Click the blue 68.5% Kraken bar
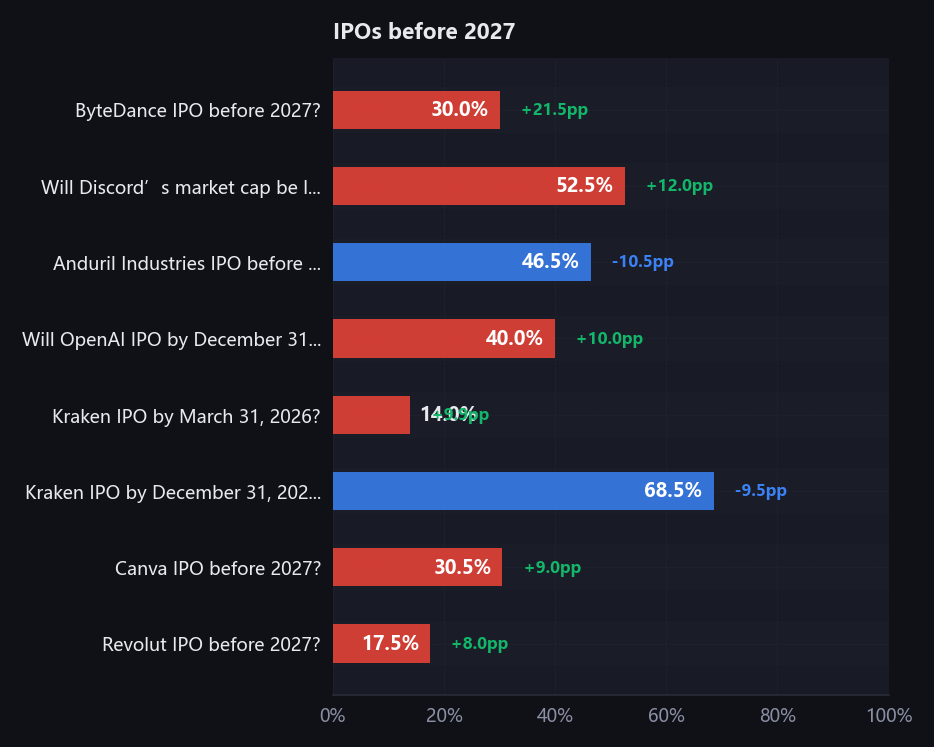This screenshot has width=934, height=747. [523, 491]
